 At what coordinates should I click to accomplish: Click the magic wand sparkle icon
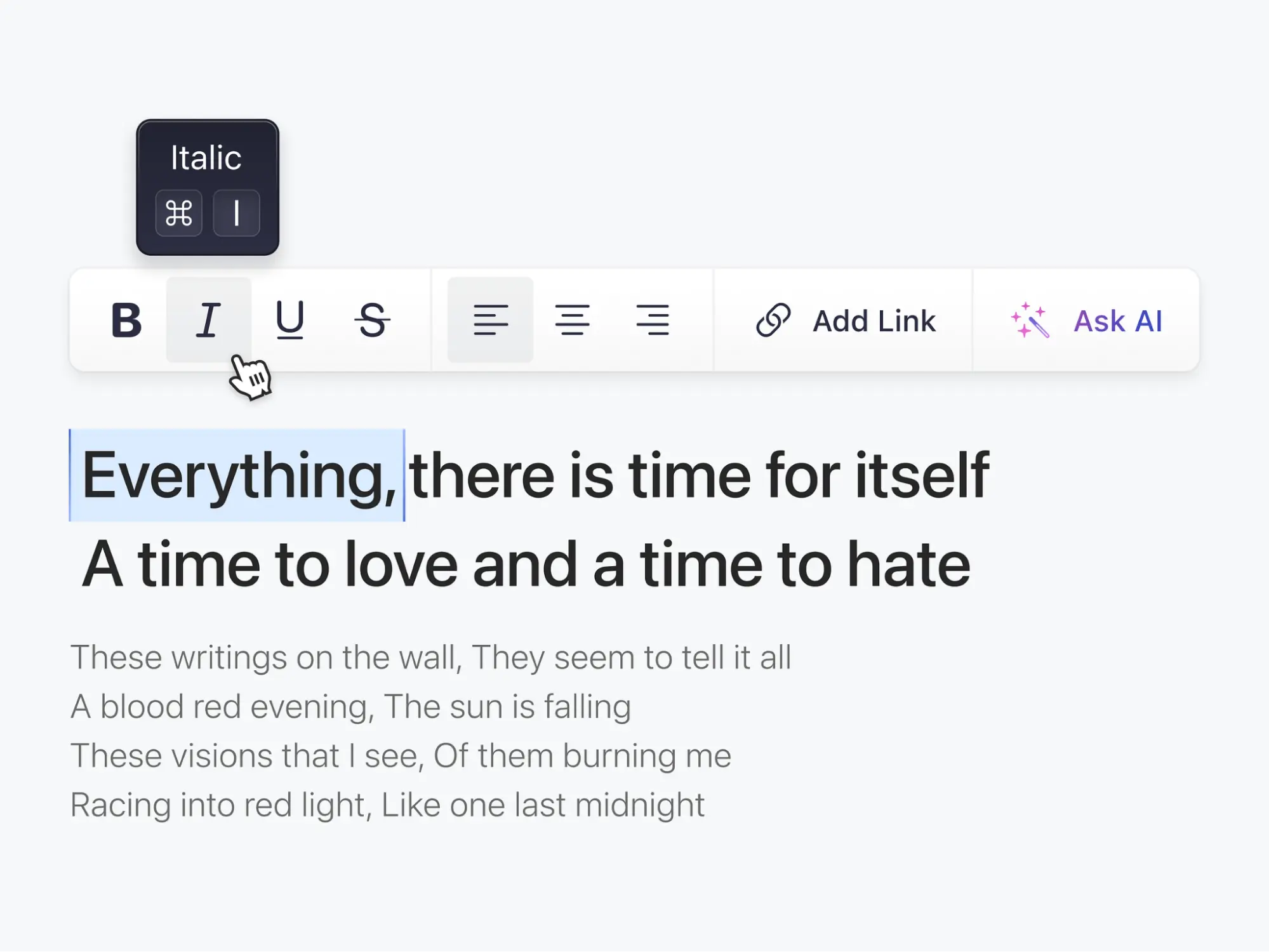coord(1030,320)
